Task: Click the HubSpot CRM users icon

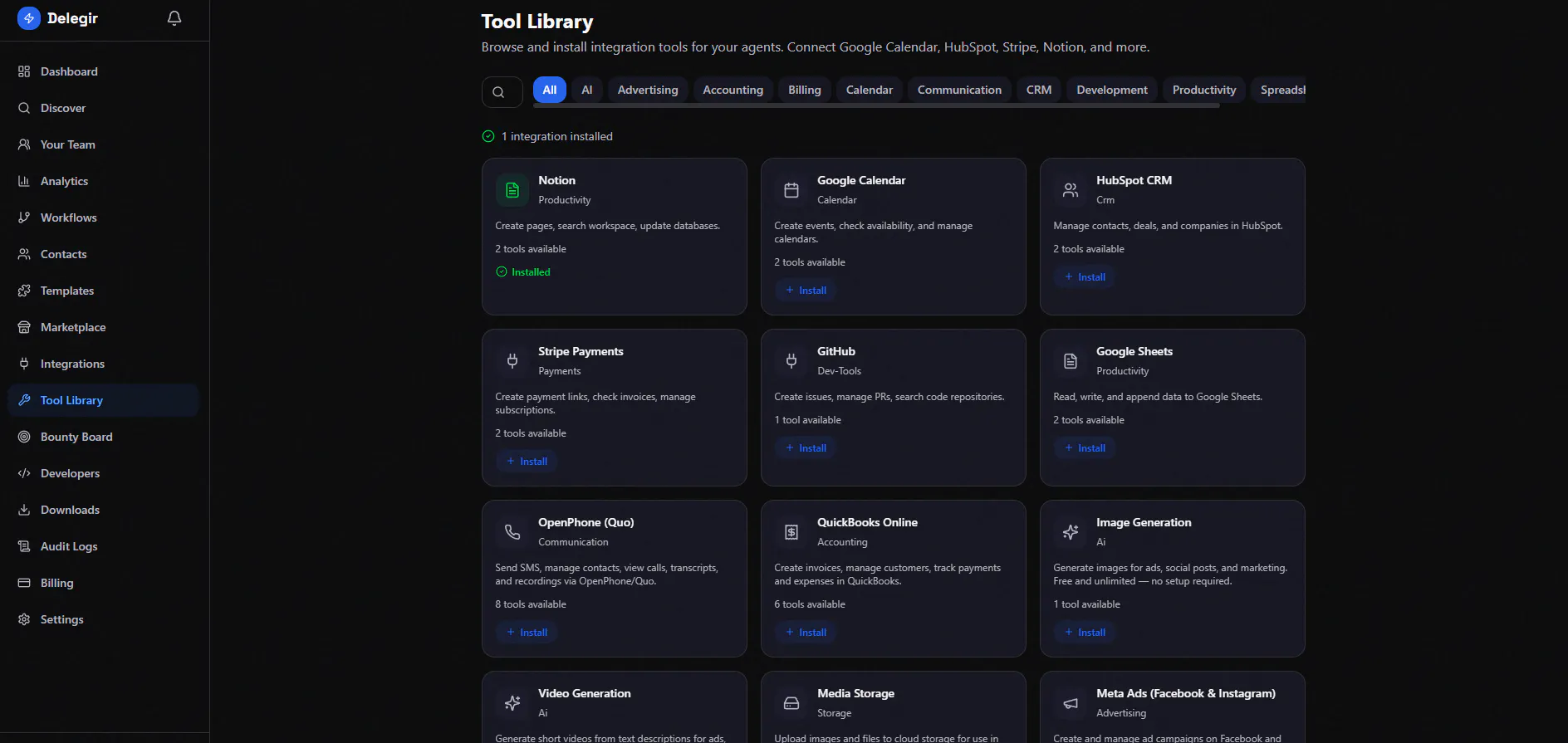Action: [x=1071, y=190]
